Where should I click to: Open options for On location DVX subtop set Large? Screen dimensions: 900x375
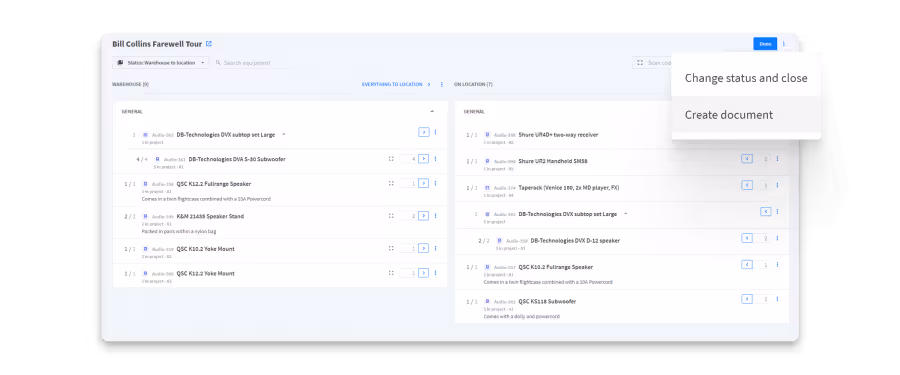point(778,211)
